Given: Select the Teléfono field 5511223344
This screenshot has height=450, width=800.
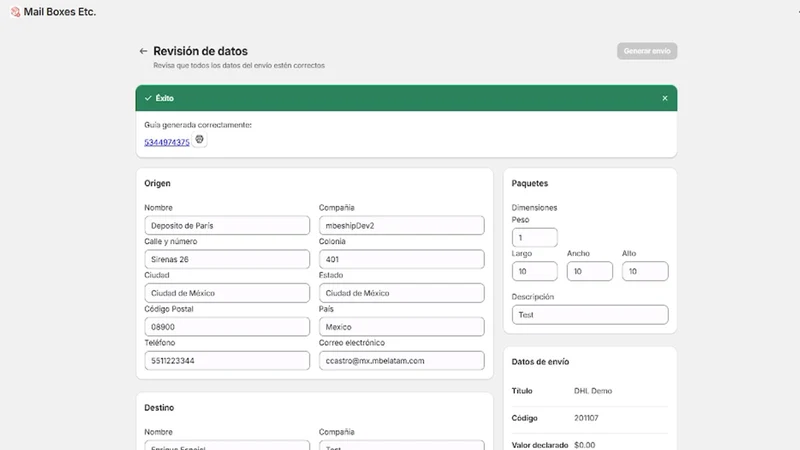Looking at the screenshot, I should click(x=227, y=361).
